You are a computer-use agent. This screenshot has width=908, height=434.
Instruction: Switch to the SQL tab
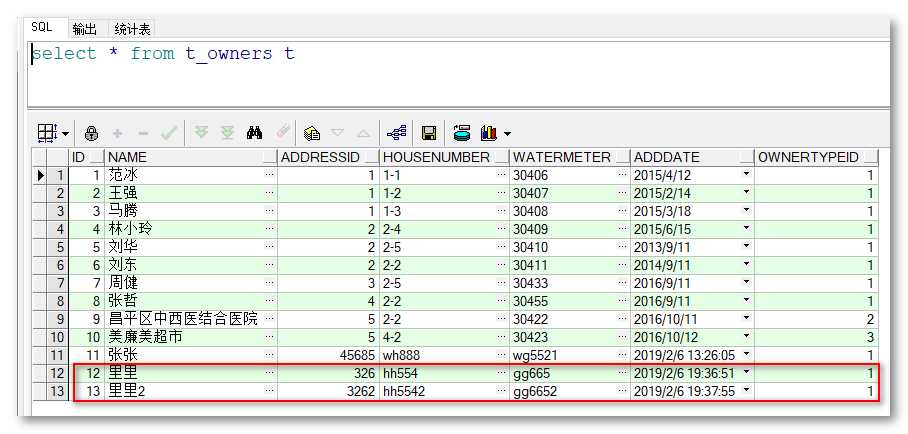point(42,27)
